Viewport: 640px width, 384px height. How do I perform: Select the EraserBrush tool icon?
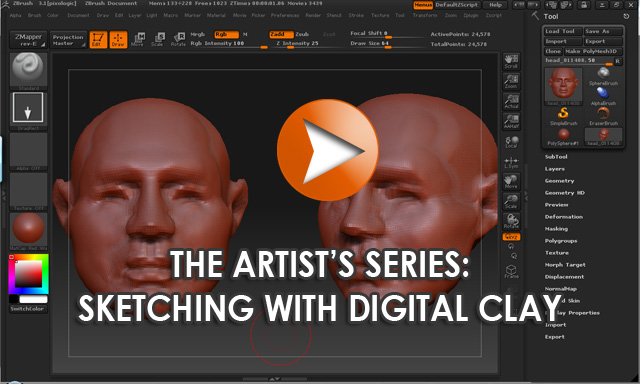click(x=603, y=116)
